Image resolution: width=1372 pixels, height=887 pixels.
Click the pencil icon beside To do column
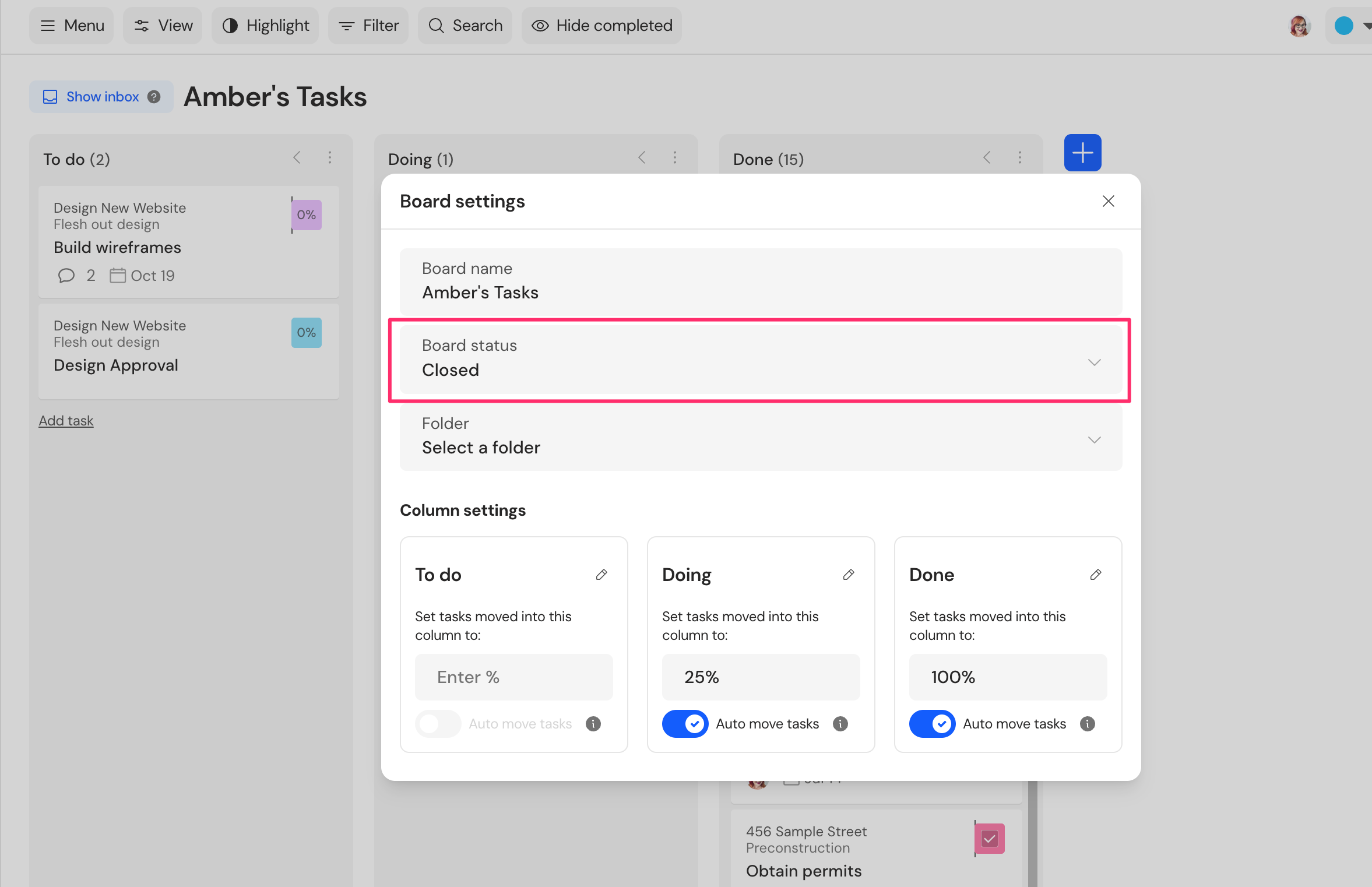[x=601, y=575]
